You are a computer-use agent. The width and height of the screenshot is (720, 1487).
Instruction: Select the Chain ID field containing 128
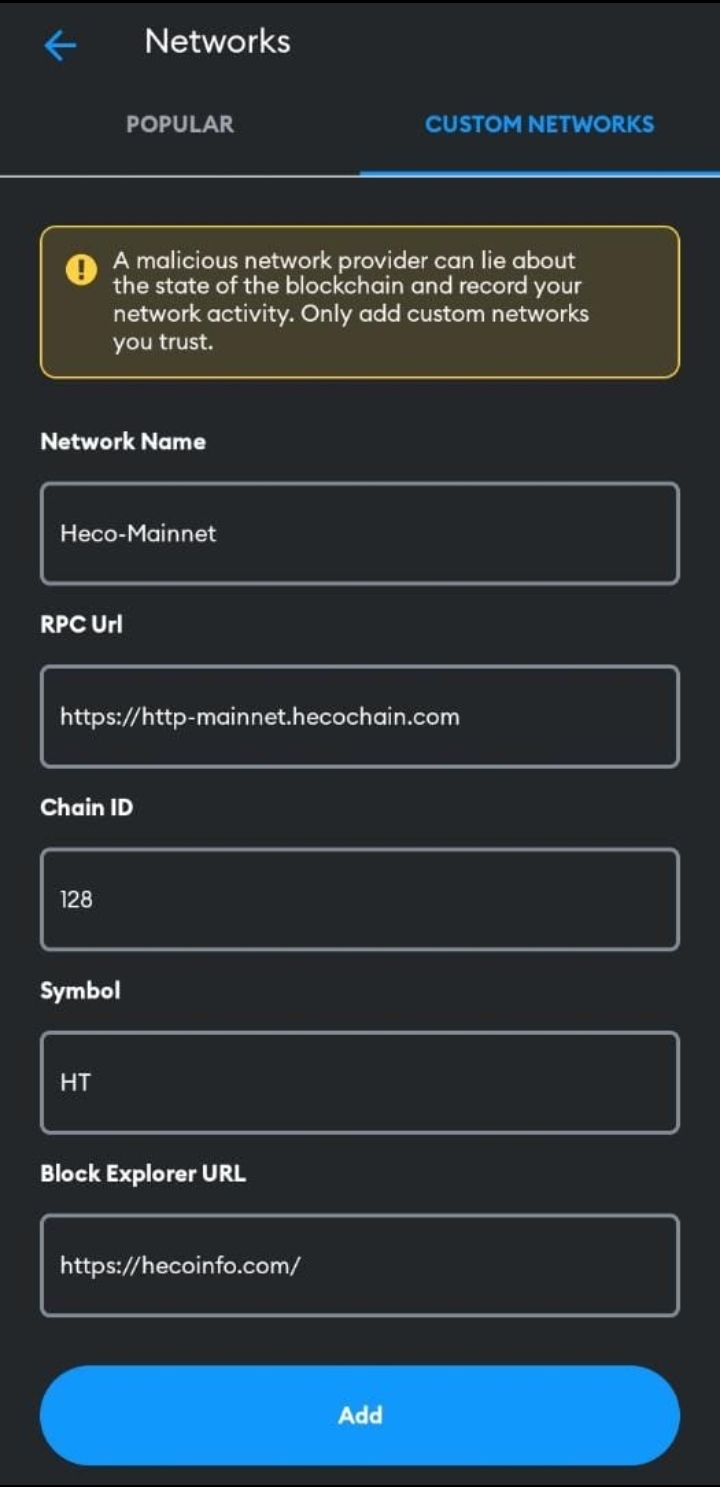(359, 899)
